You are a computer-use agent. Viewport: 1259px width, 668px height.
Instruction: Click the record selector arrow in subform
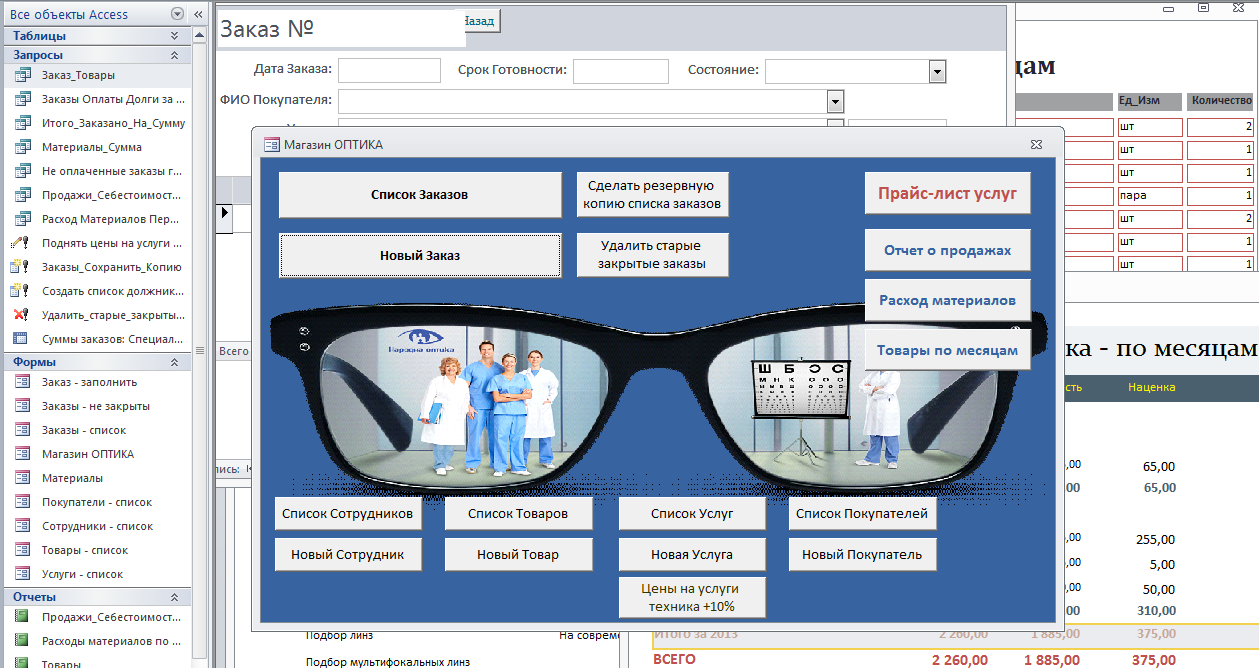[225, 213]
